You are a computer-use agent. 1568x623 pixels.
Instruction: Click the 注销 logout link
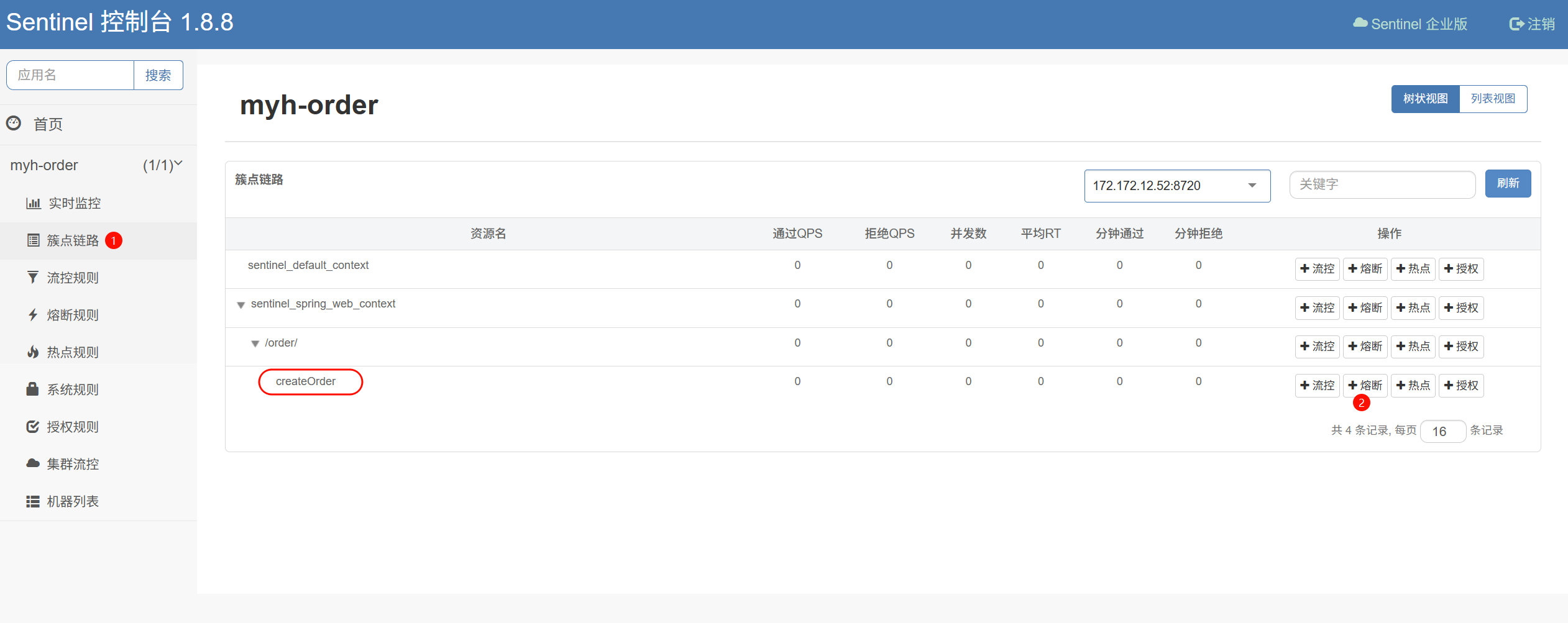(1532, 24)
